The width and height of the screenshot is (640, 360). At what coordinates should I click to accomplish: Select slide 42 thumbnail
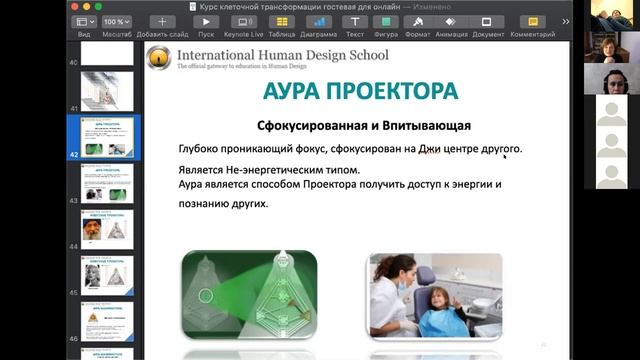[107, 138]
